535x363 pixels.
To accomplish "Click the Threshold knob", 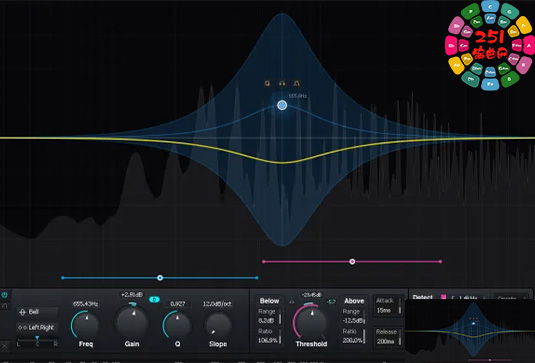I will click(311, 322).
